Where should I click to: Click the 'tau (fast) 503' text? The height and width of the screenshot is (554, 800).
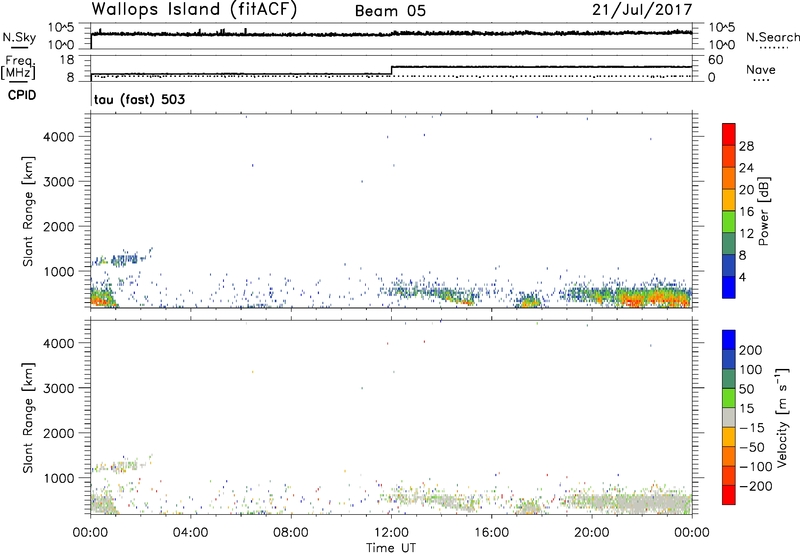pyautogui.click(x=139, y=99)
